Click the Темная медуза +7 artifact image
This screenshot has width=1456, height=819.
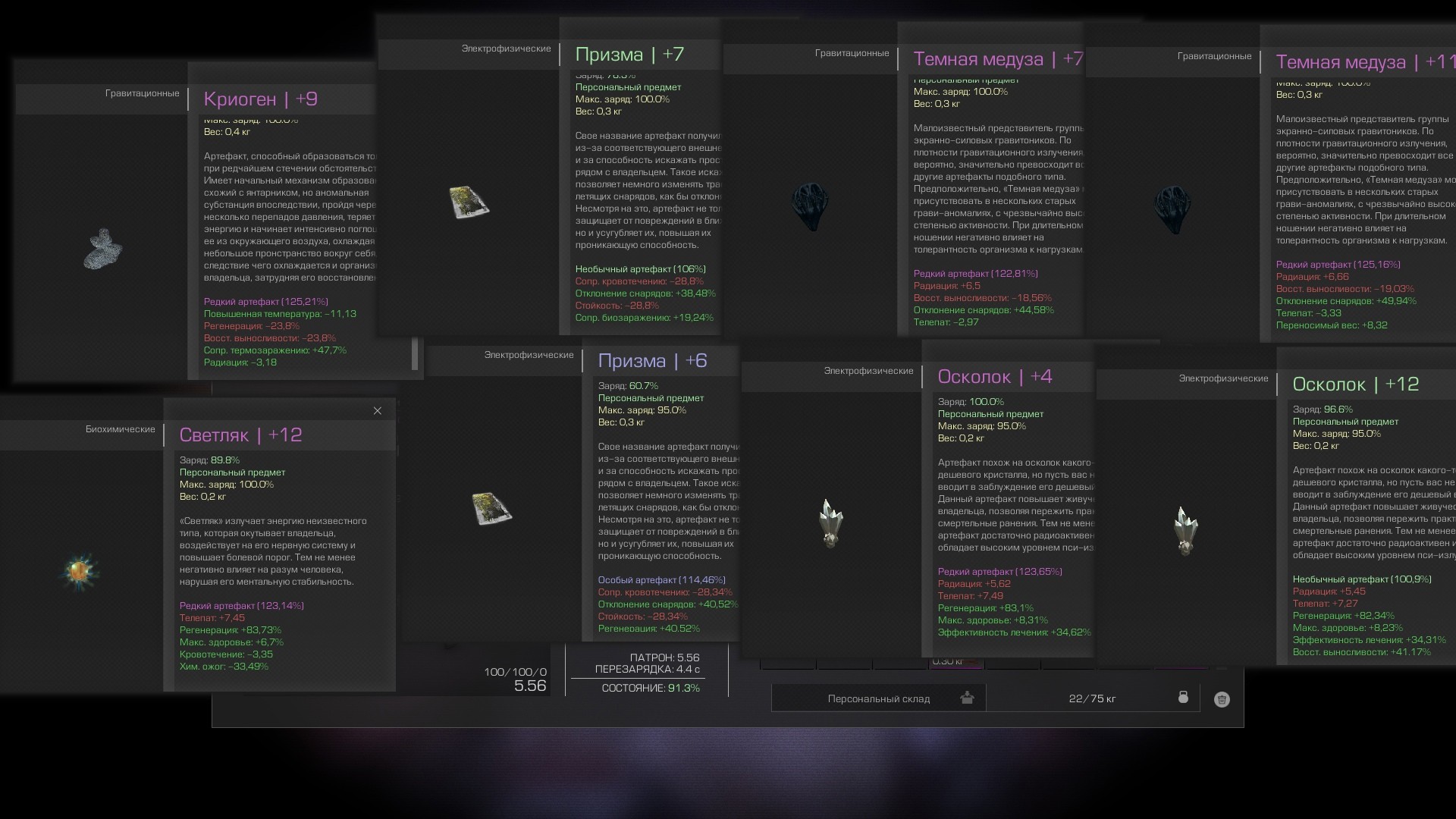coord(812,206)
